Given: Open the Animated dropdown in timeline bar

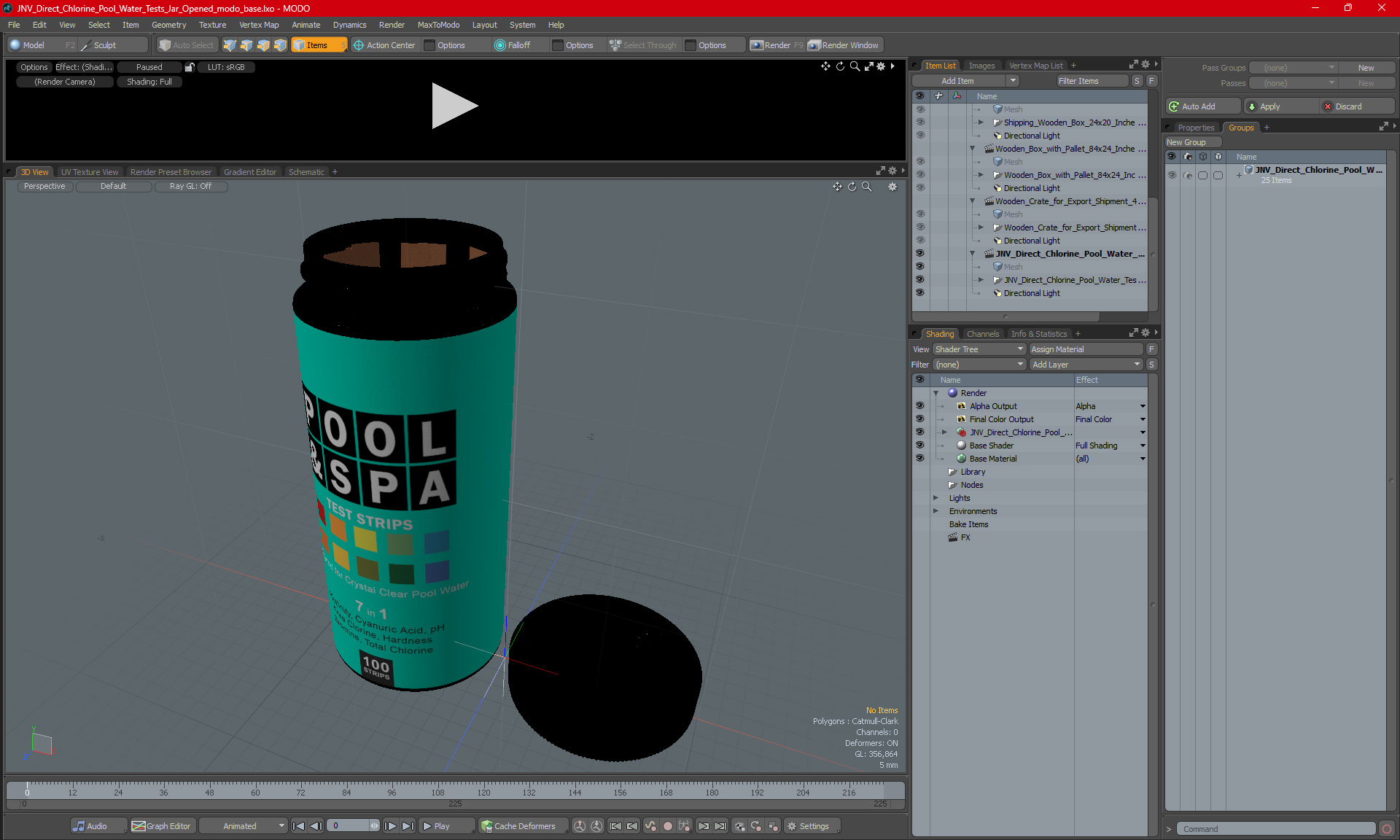Looking at the screenshot, I should click(x=244, y=826).
